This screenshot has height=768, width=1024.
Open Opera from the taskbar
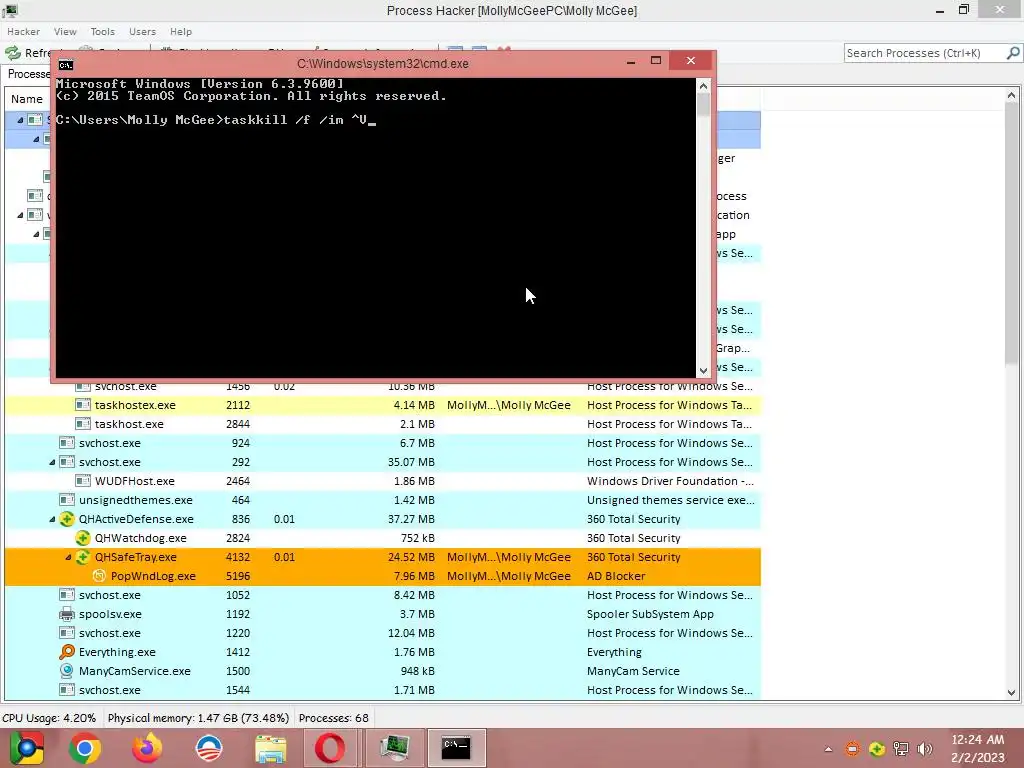(x=330, y=748)
